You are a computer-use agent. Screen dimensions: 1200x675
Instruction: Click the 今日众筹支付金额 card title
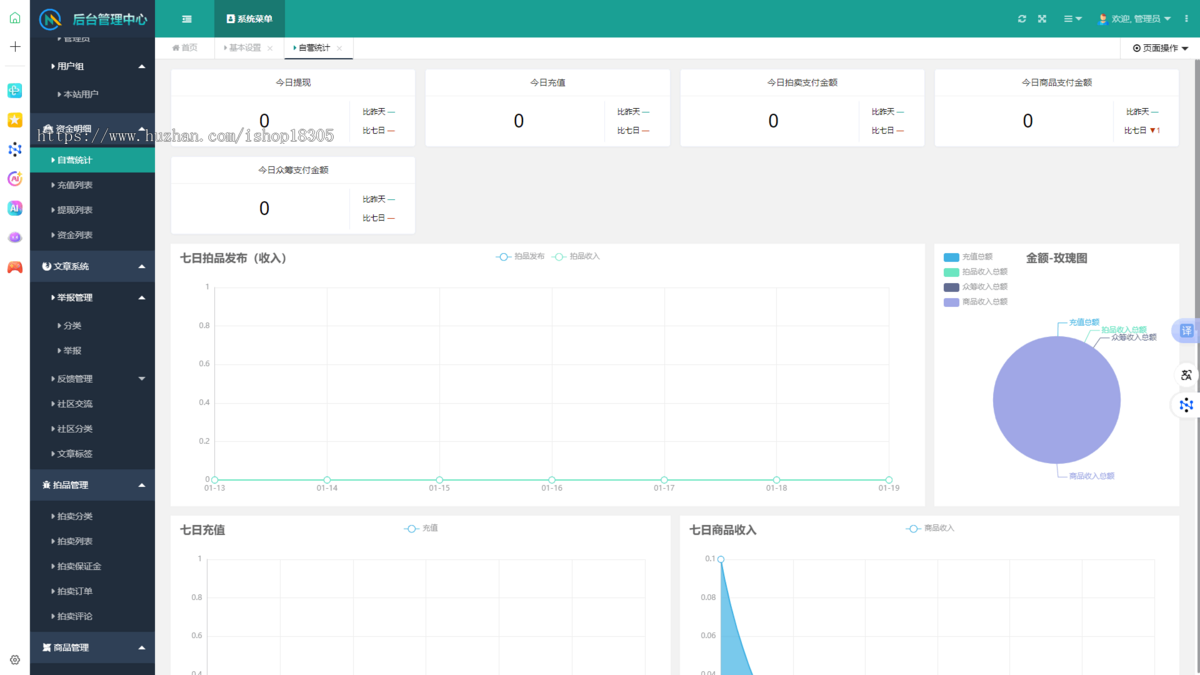(x=293, y=170)
